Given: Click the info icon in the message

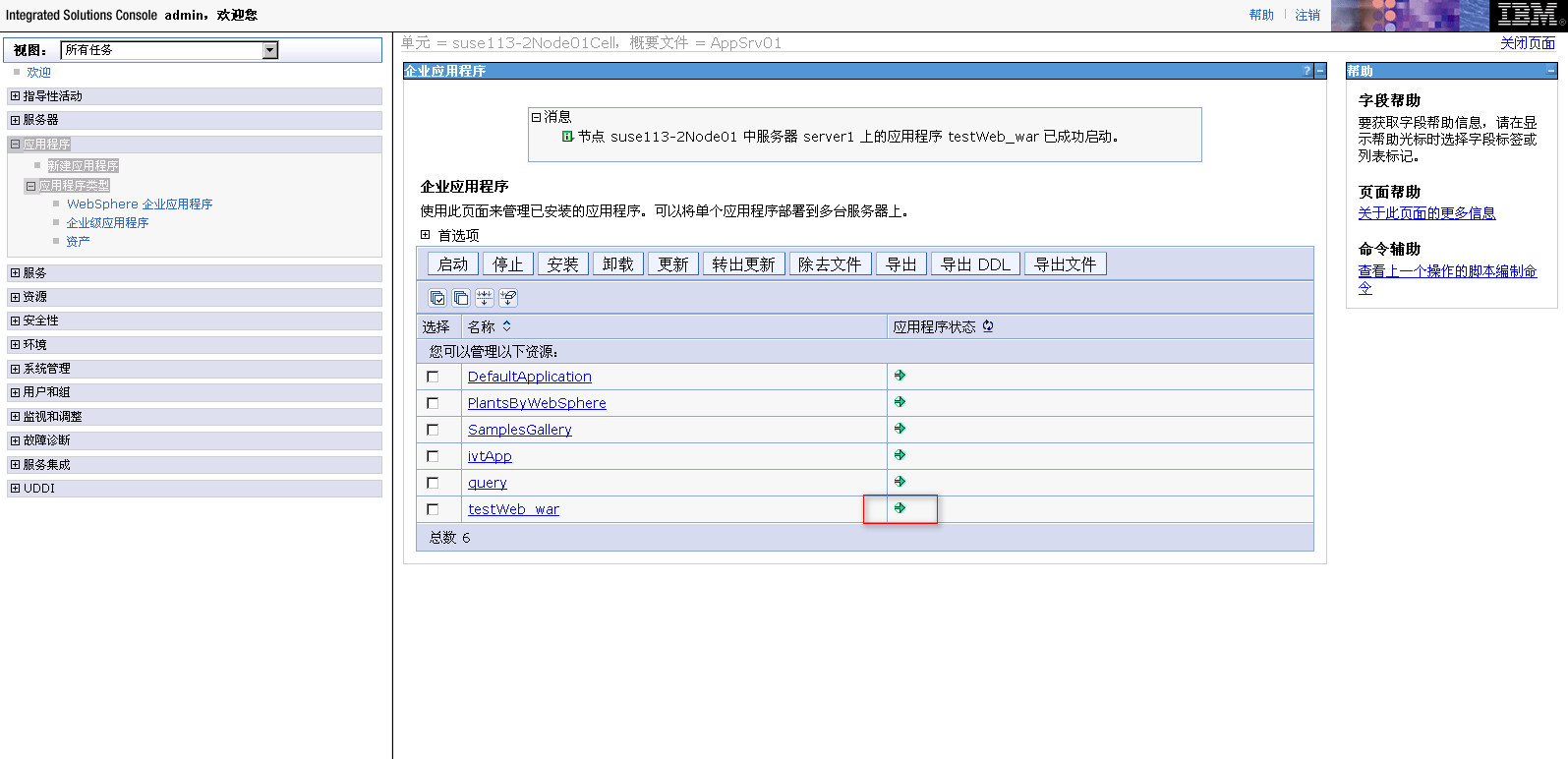Looking at the screenshot, I should coord(568,137).
